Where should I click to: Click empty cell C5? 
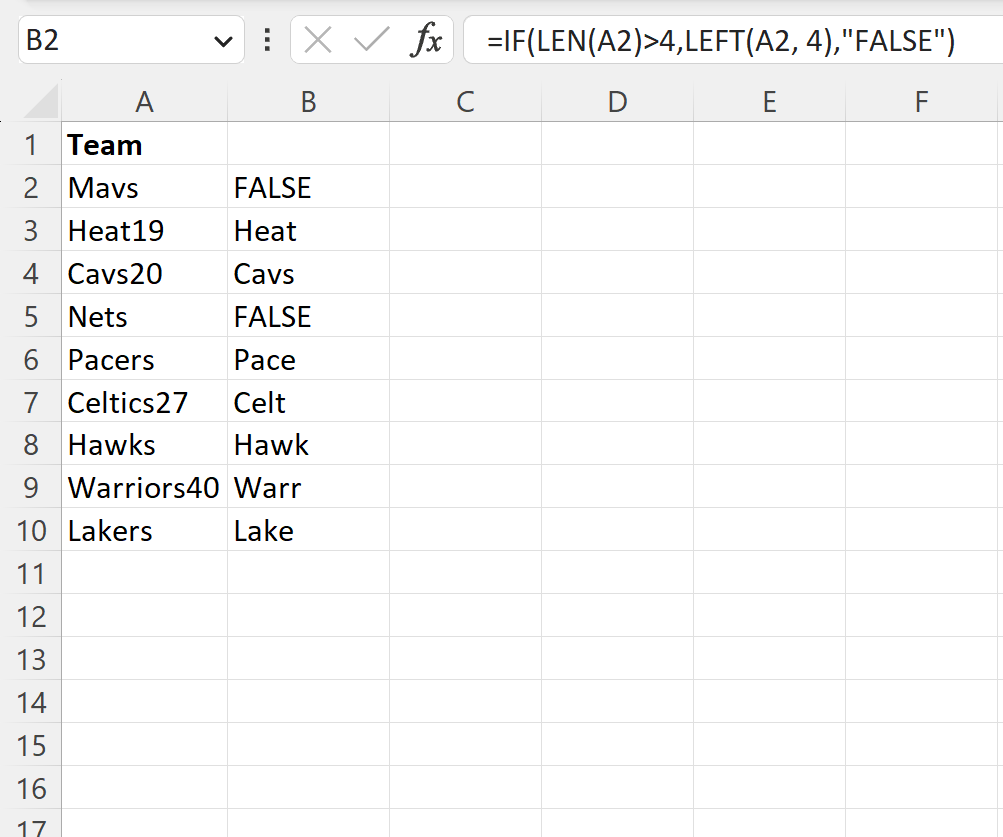[464, 316]
